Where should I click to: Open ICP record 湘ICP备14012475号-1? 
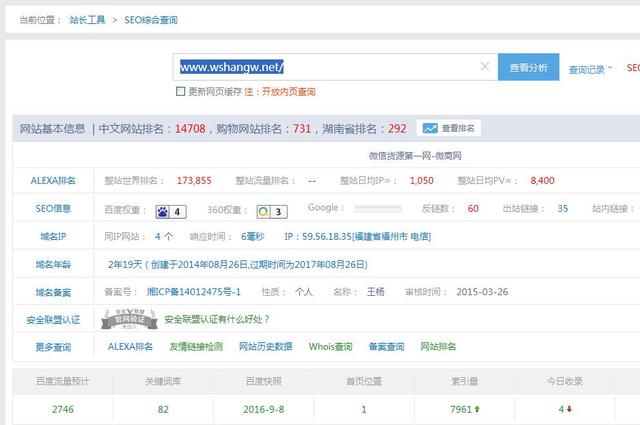click(x=193, y=292)
